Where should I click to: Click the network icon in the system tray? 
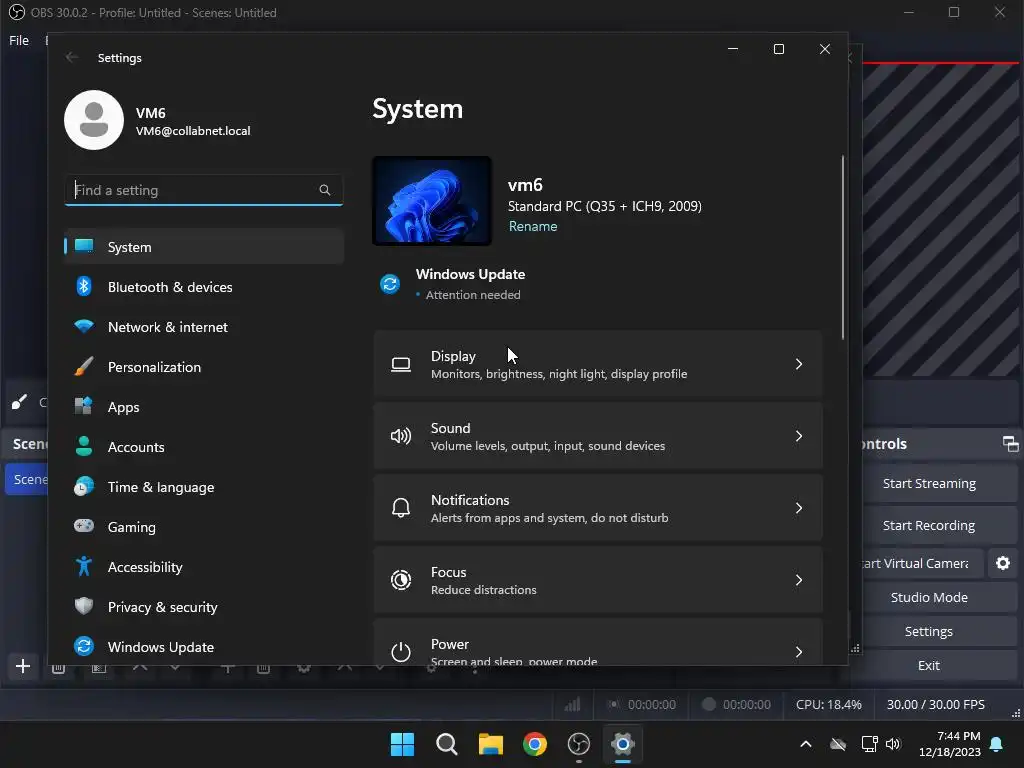869,744
